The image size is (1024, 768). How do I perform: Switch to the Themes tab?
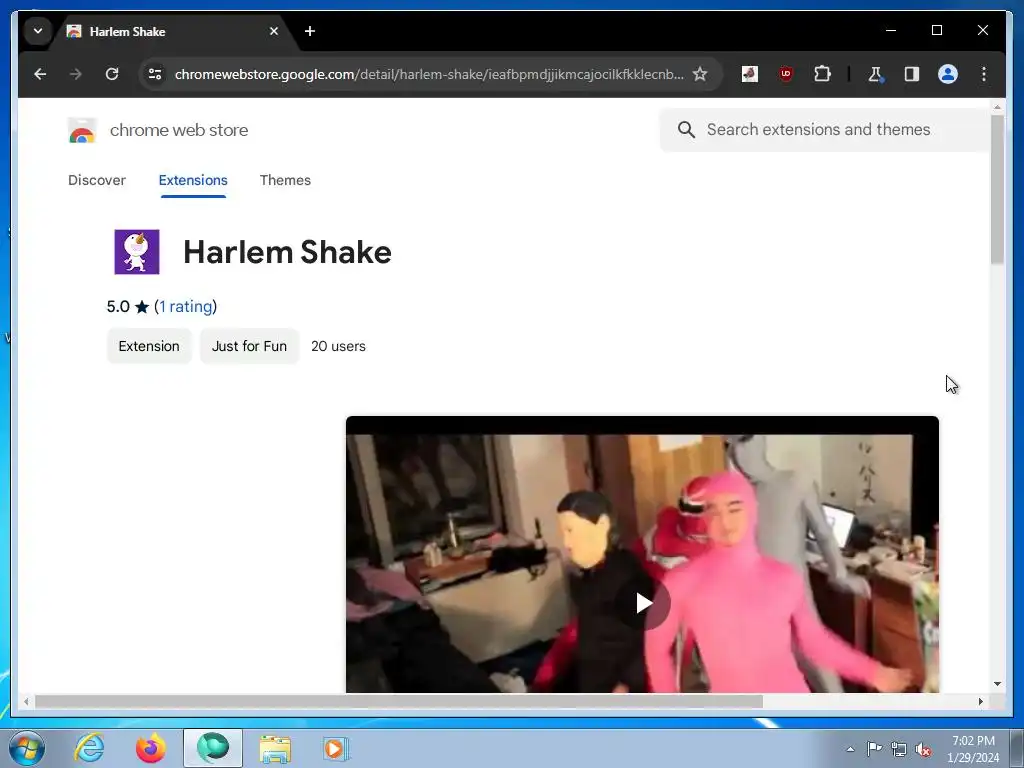(x=285, y=180)
